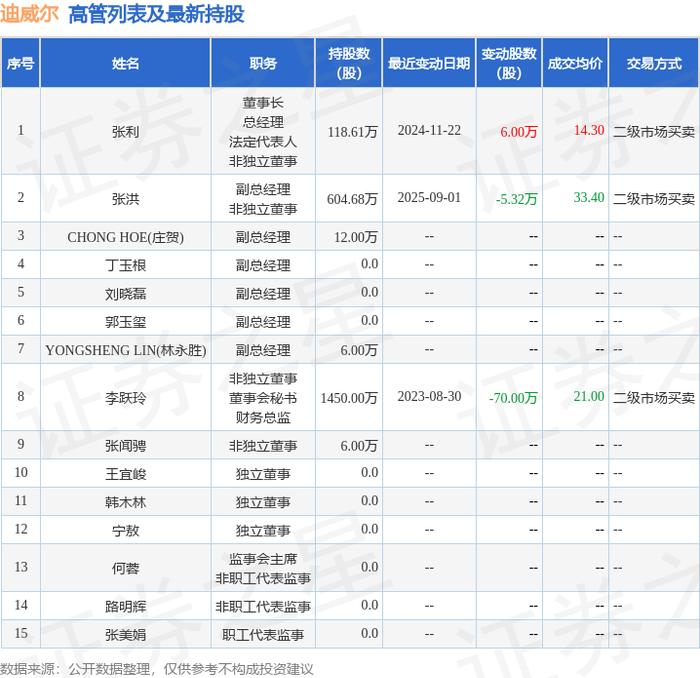Click the green change value -5.32万

pos(517,199)
